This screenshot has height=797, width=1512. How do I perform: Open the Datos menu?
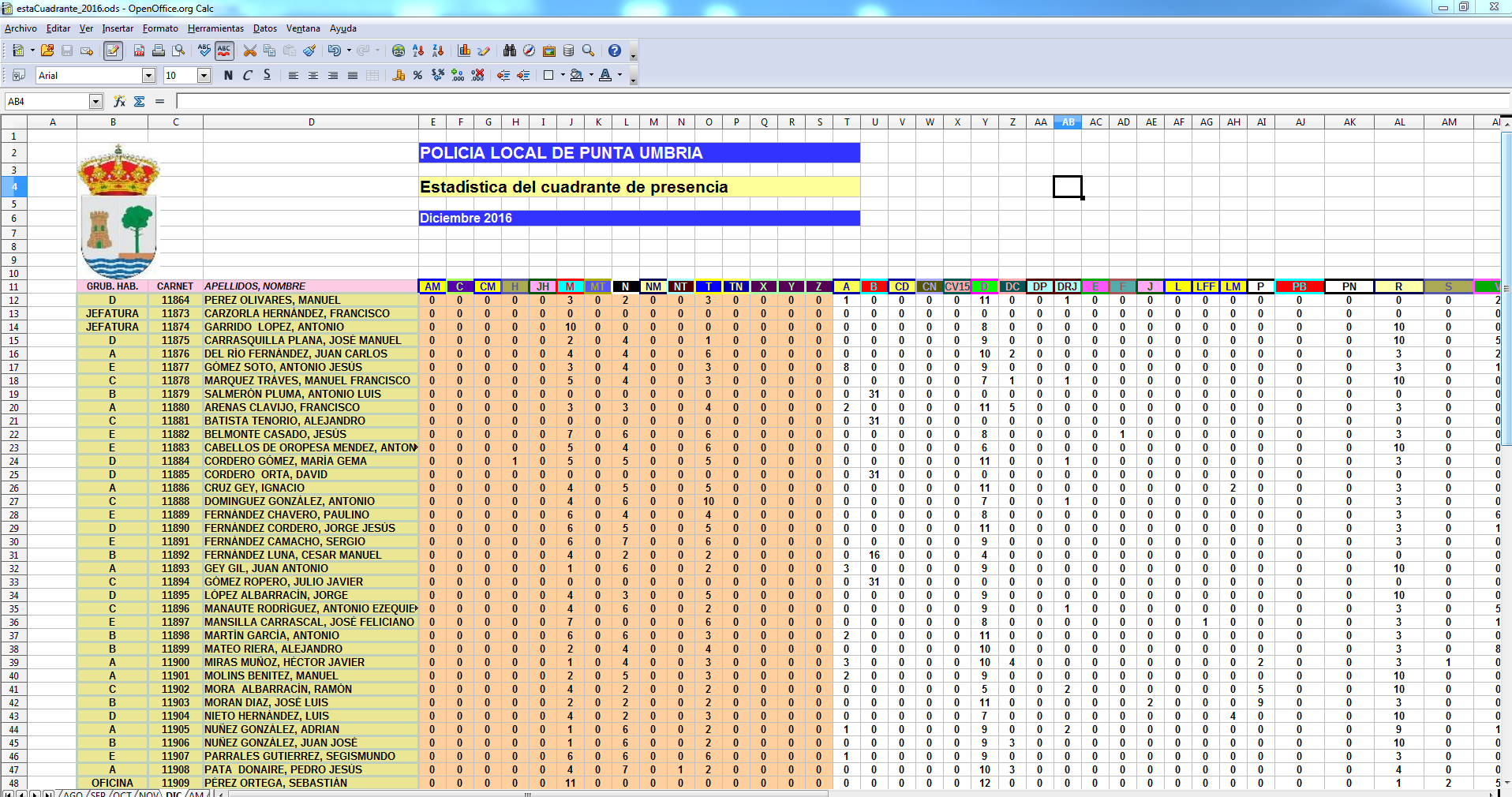(264, 28)
